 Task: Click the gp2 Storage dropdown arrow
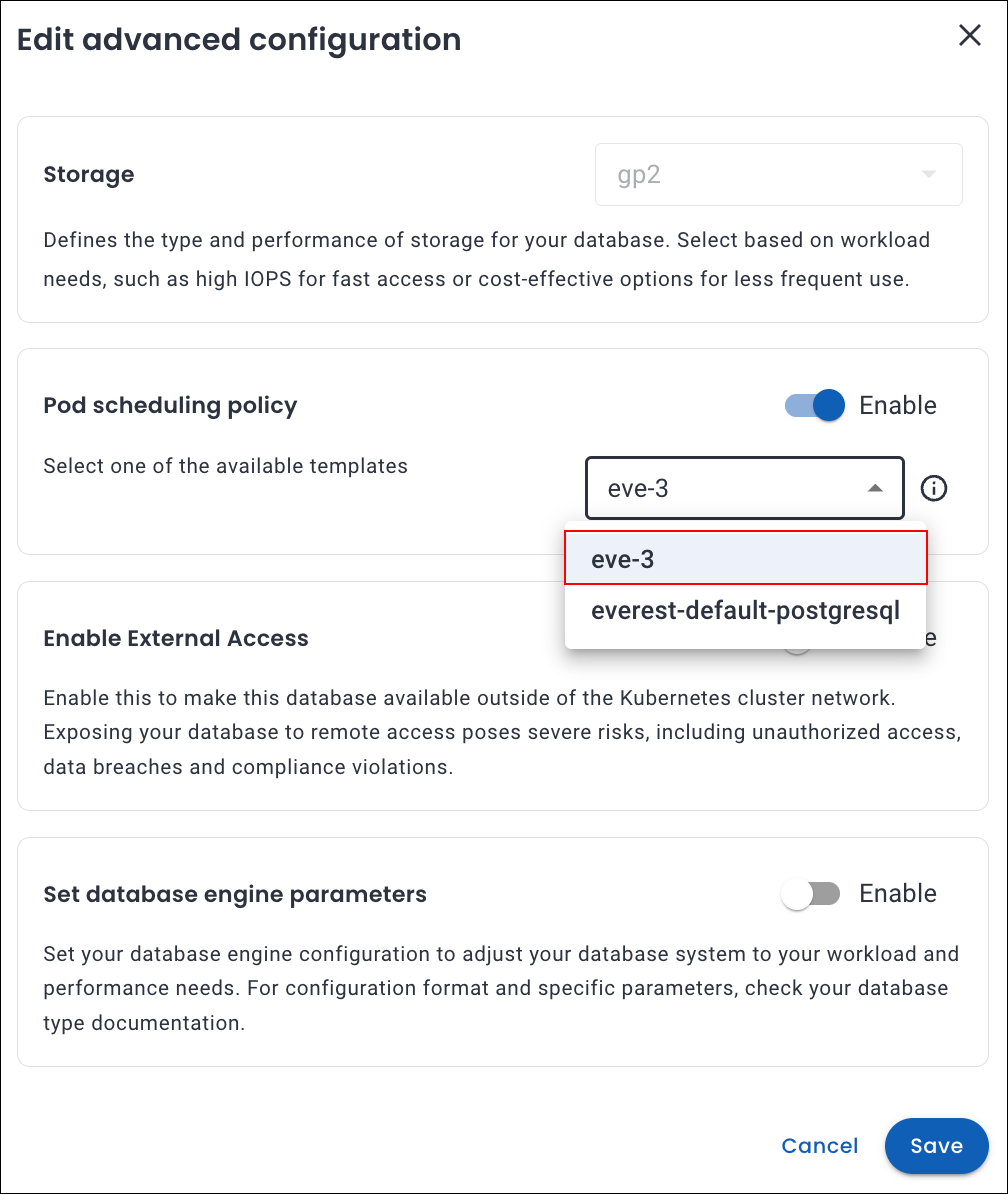click(x=928, y=175)
